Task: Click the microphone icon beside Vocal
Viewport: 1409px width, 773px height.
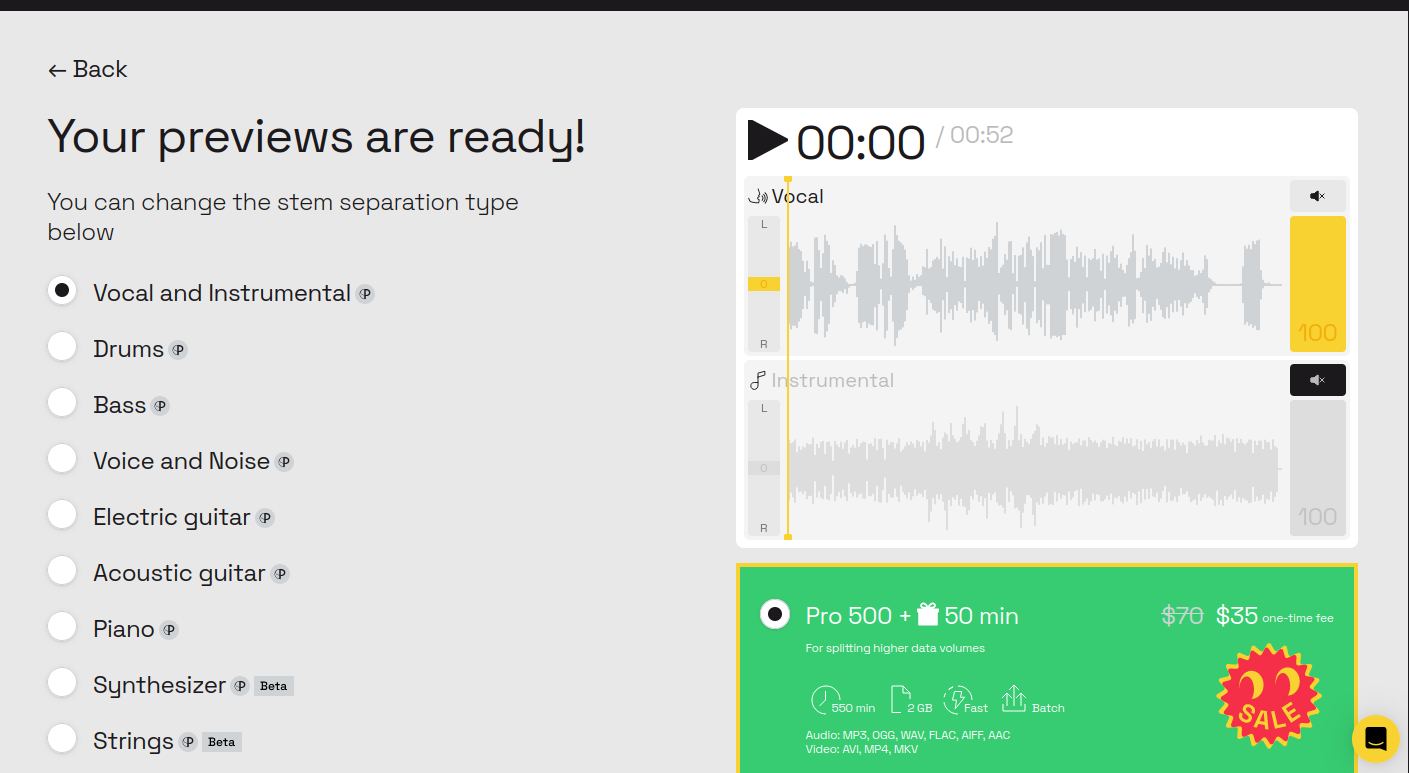Action: (x=760, y=195)
